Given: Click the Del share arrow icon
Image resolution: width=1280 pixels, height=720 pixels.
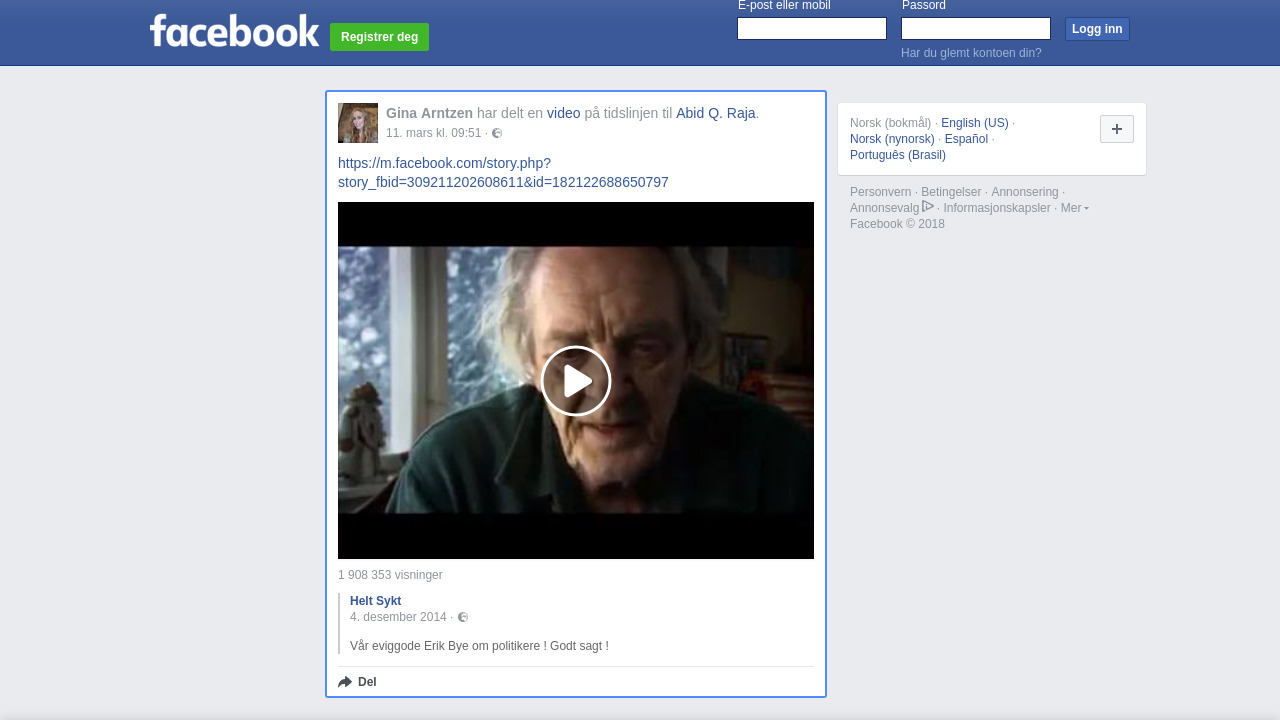Looking at the screenshot, I should [345, 682].
